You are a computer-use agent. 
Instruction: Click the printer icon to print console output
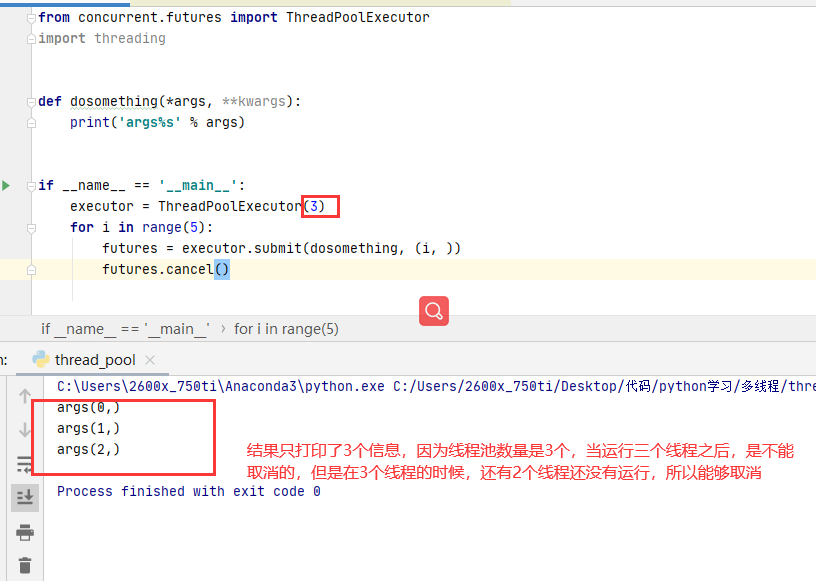tap(25, 532)
